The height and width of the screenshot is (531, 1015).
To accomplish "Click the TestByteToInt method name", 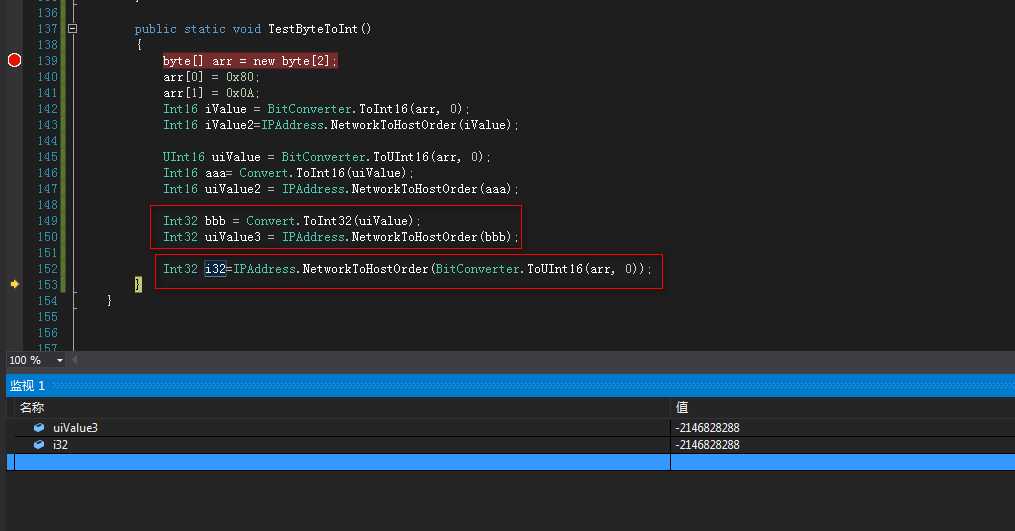I will pyautogui.click(x=313, y=28).
